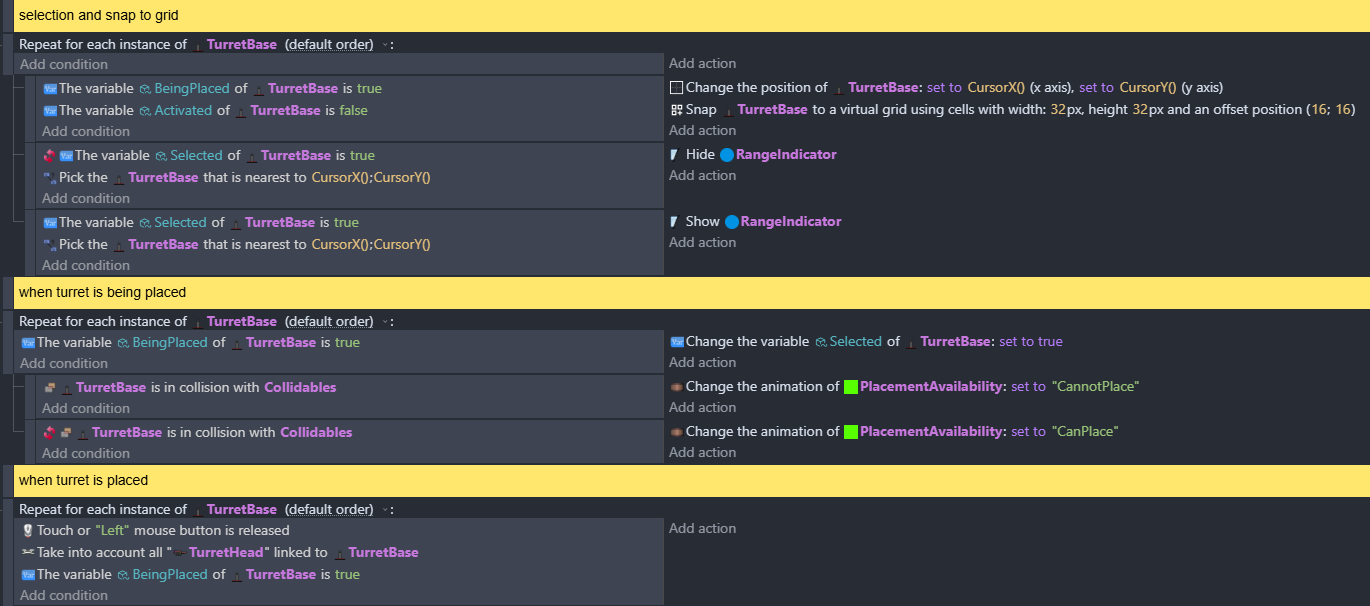This screenshot has height=606, width=1370.
Task: Click the grid Snap icon in the Snap TurretBase action
Action: click(677, 110)
